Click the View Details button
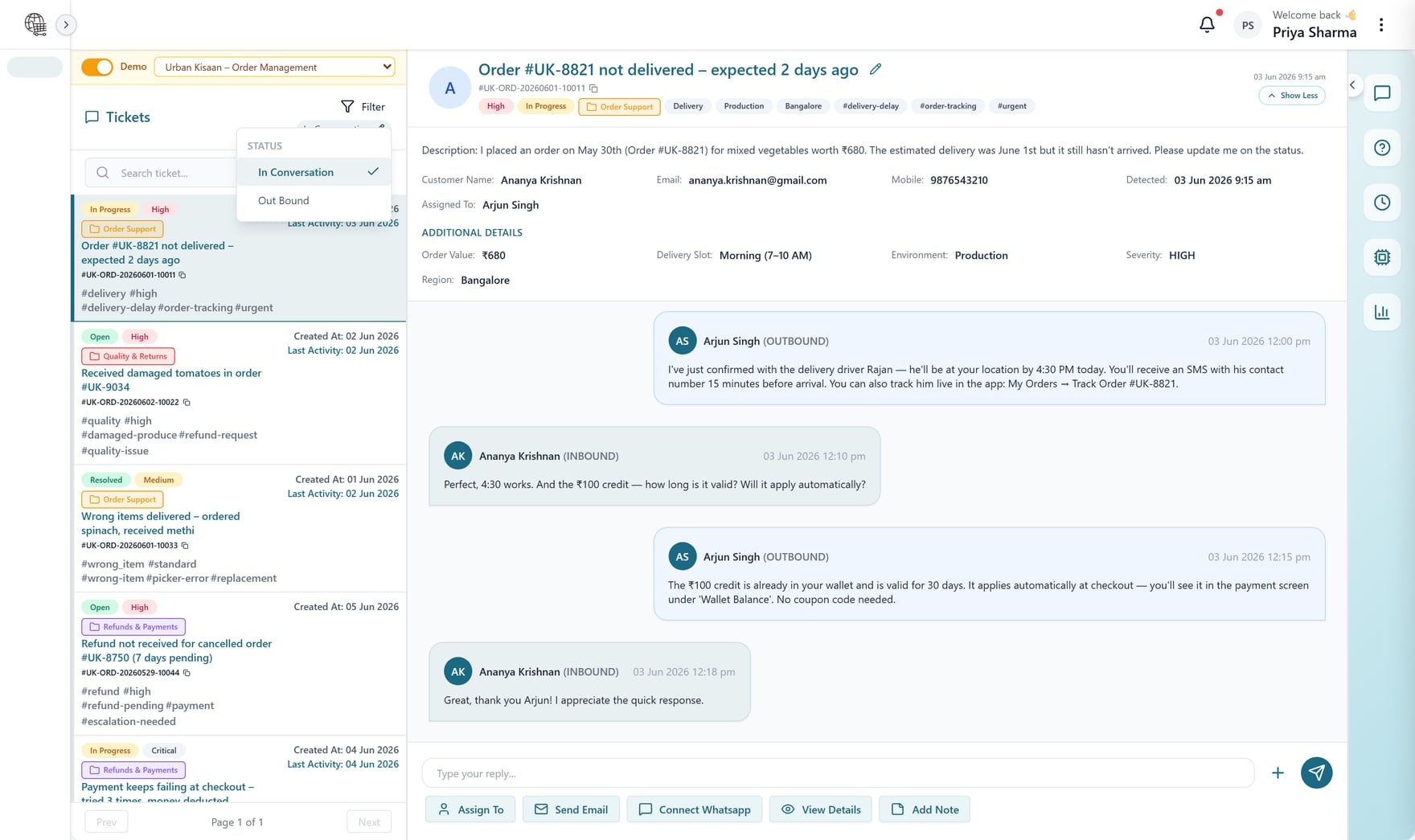 click(821, 809)
